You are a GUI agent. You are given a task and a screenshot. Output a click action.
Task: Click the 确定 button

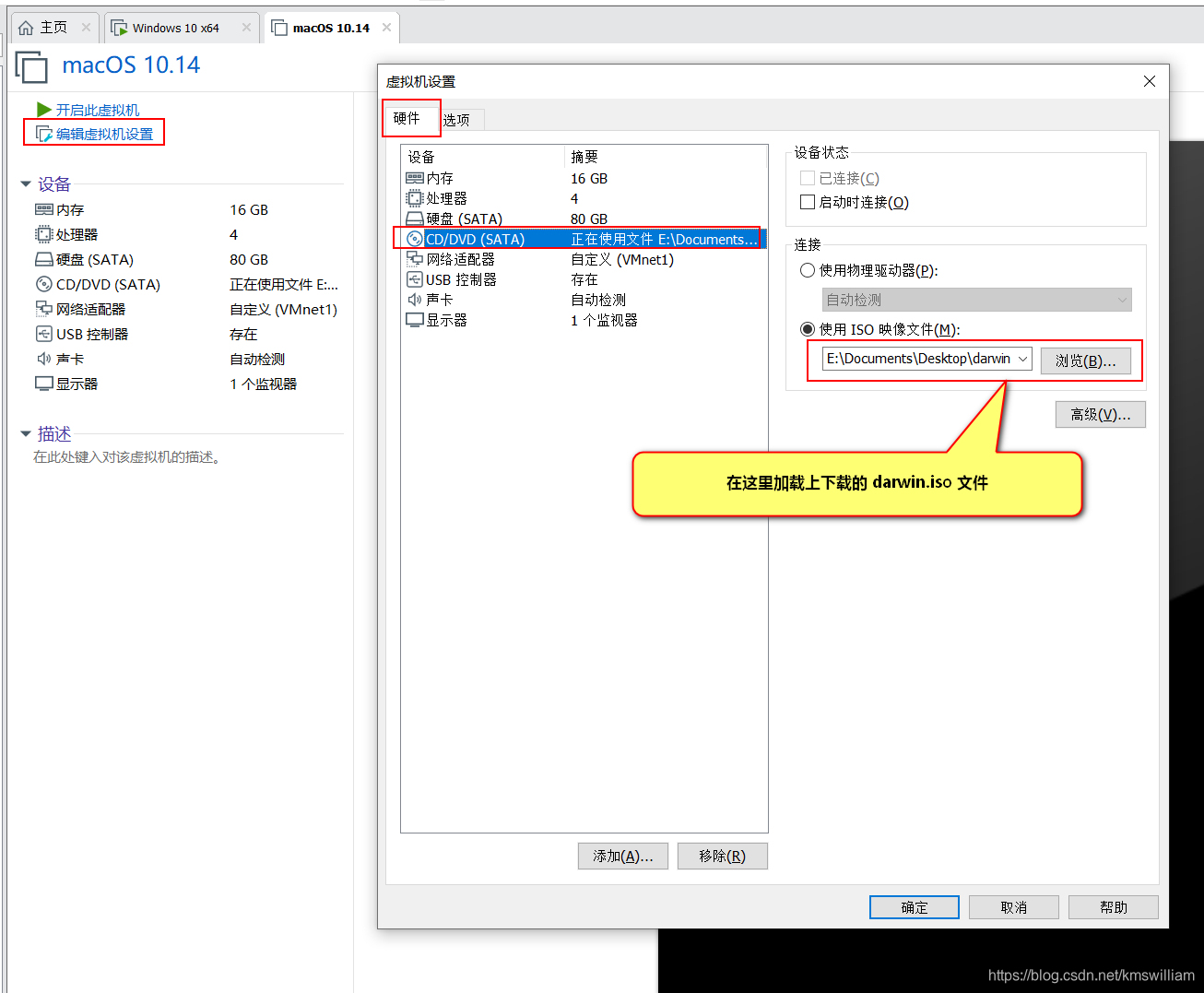tap(915, 907)
